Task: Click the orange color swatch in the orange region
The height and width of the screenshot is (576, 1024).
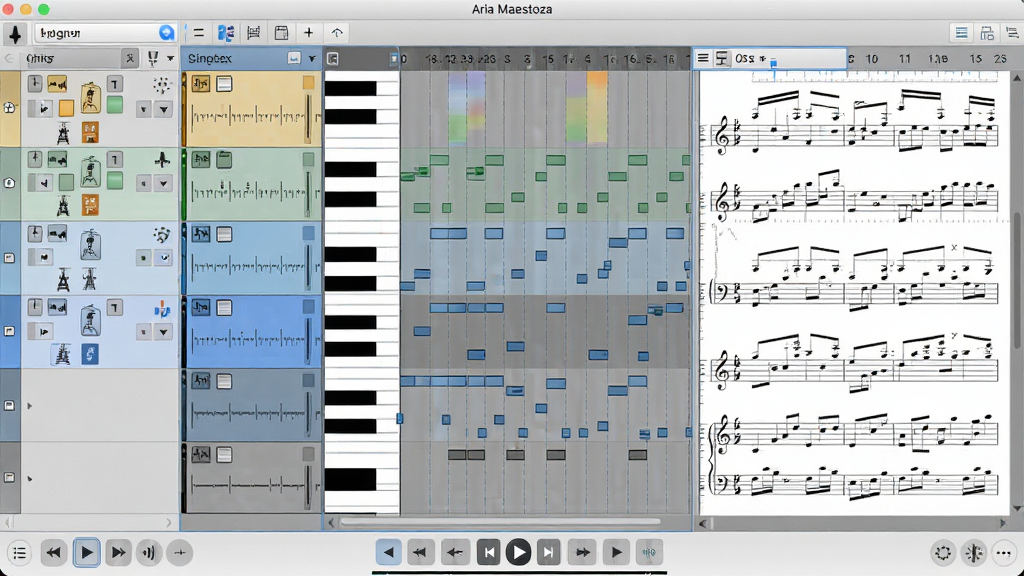Action: 308,82
